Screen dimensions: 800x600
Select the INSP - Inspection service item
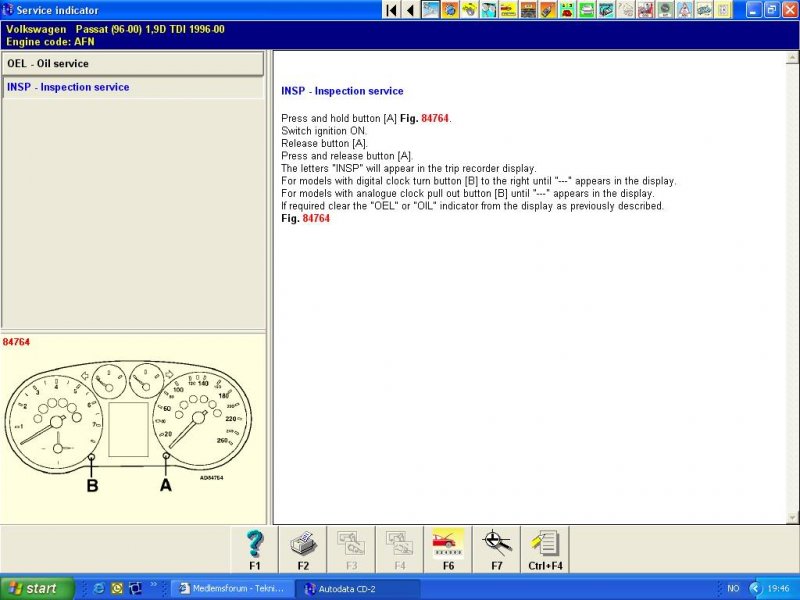tap(132, 88)
